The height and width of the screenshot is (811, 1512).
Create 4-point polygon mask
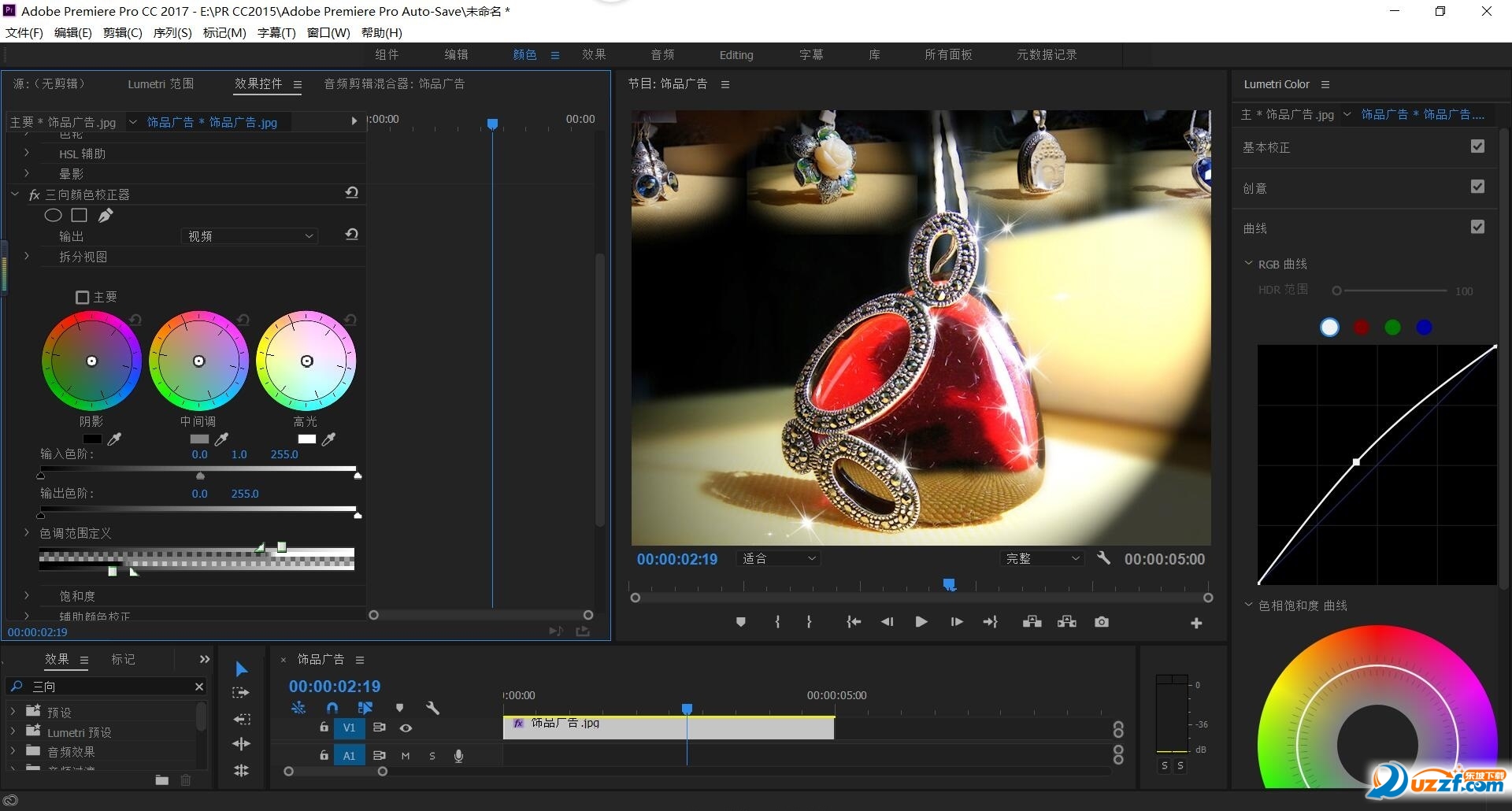79,215
